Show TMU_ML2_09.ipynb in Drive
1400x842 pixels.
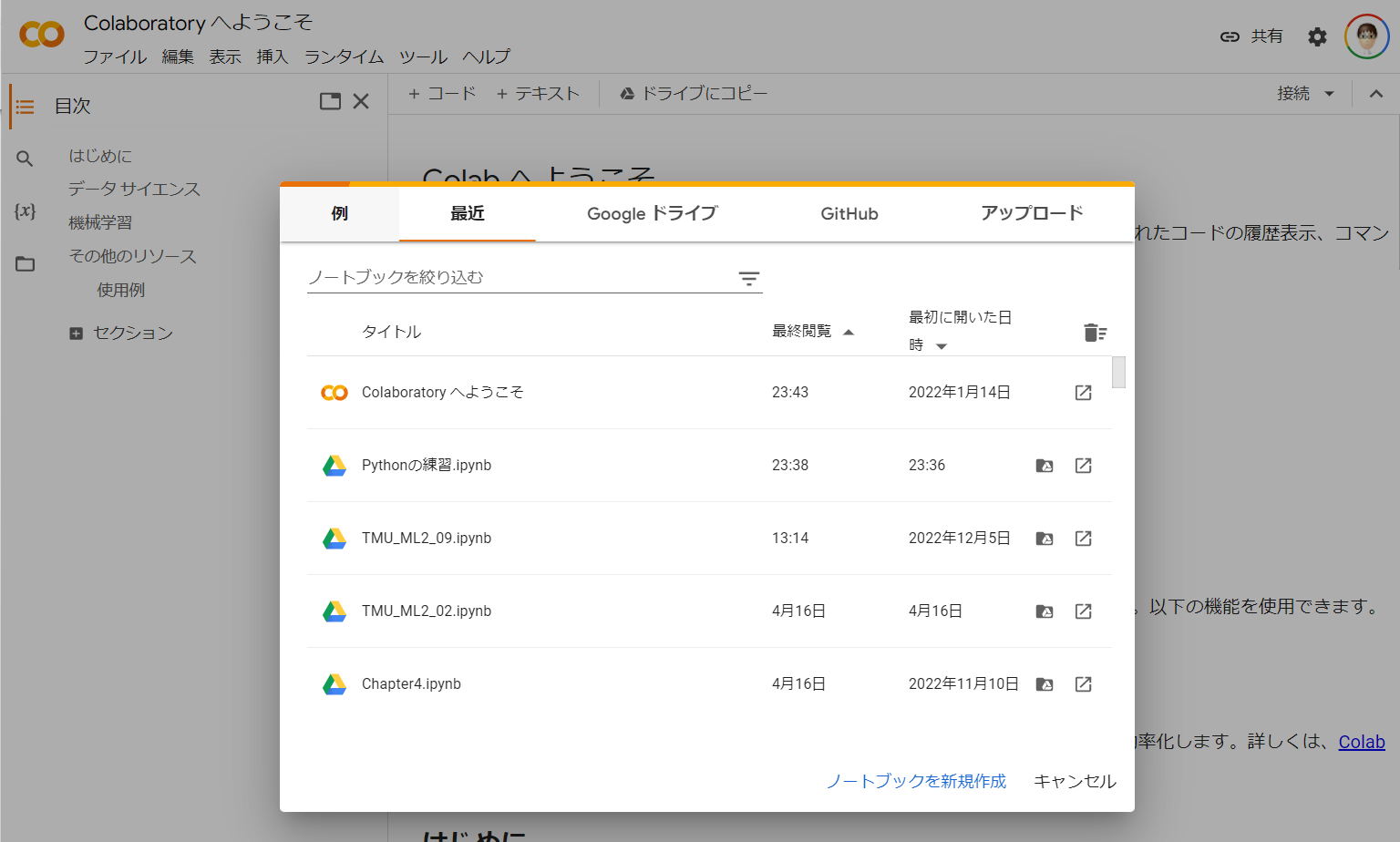(1045, 539)
